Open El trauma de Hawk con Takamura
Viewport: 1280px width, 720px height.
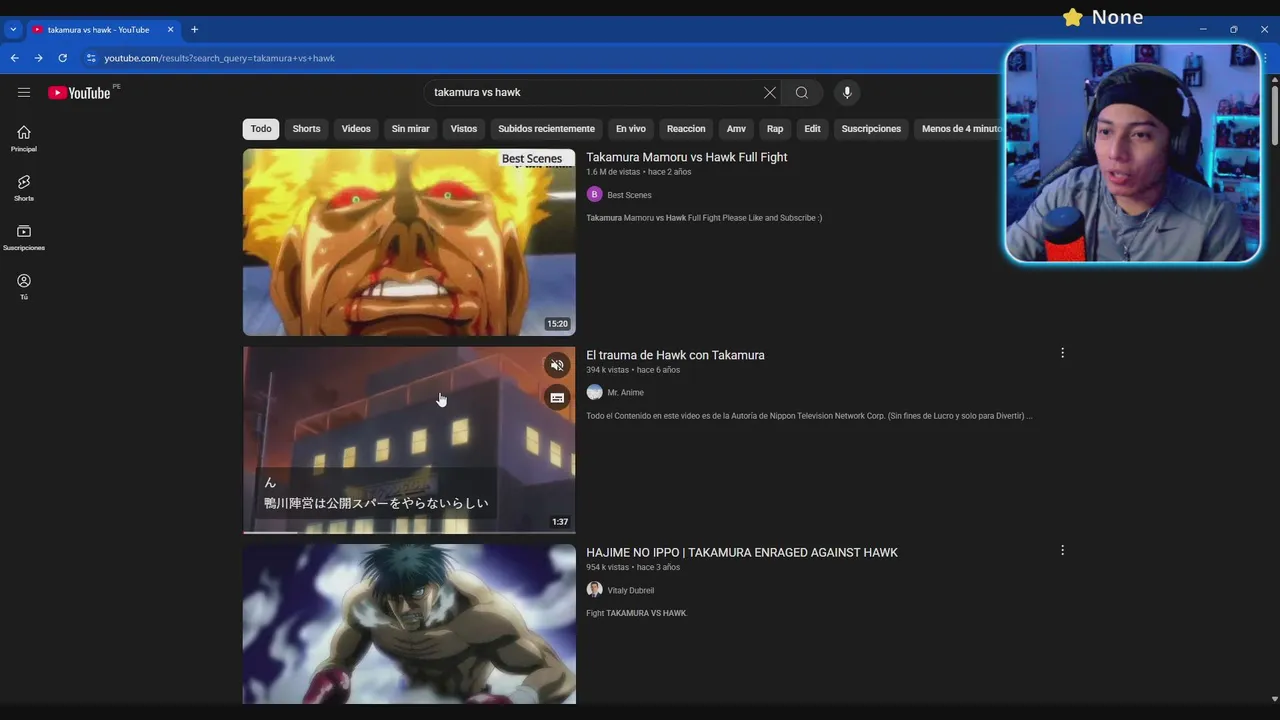pos(675,355)
